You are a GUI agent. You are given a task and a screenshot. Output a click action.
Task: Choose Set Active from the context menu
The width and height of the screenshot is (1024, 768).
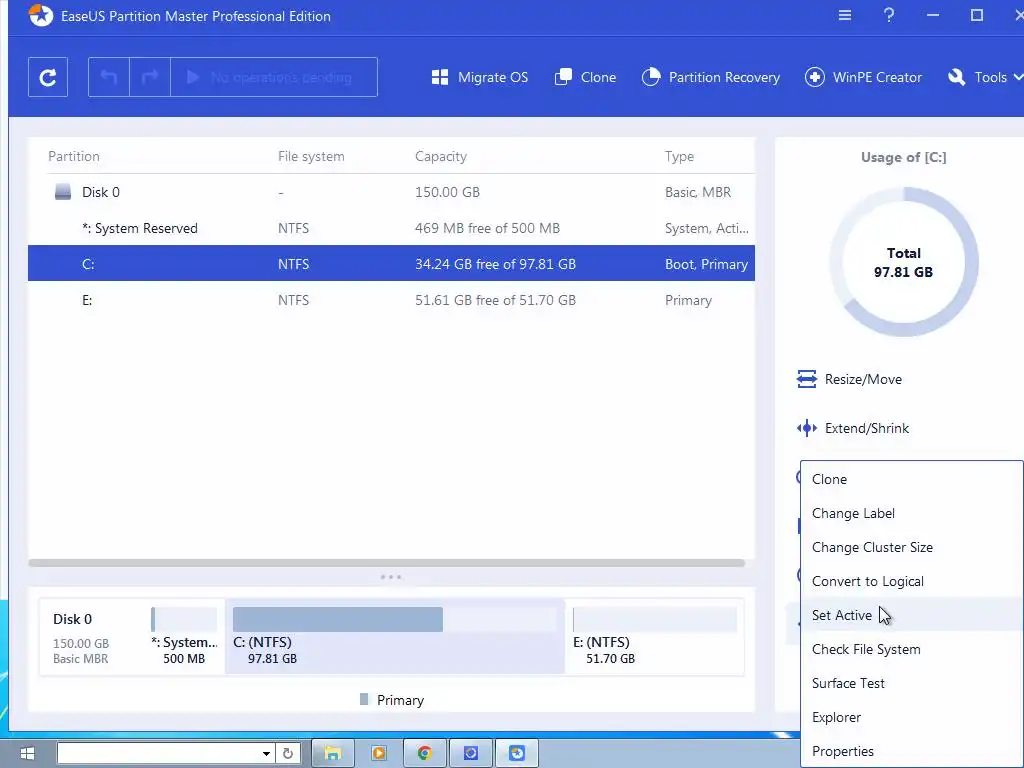tap(912, 615)
